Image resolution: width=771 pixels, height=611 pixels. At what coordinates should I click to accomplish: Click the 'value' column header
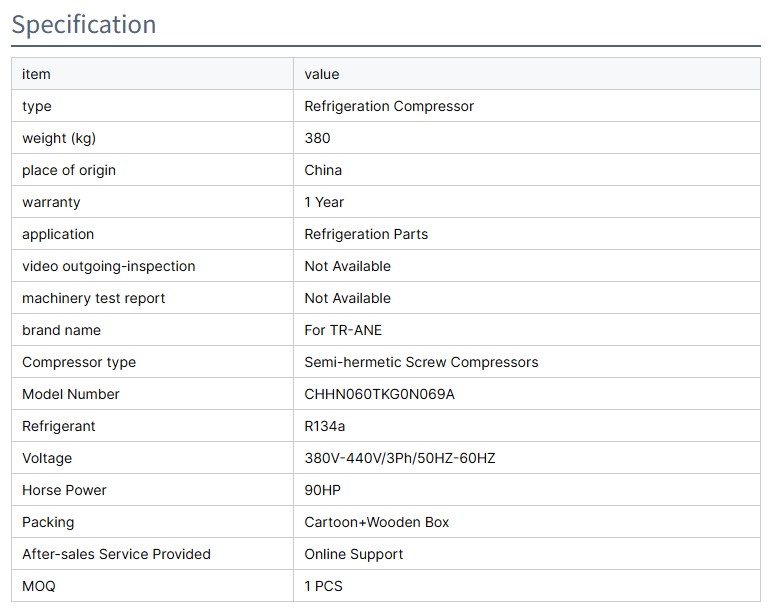pyautogui.click(x=322, y=74)
